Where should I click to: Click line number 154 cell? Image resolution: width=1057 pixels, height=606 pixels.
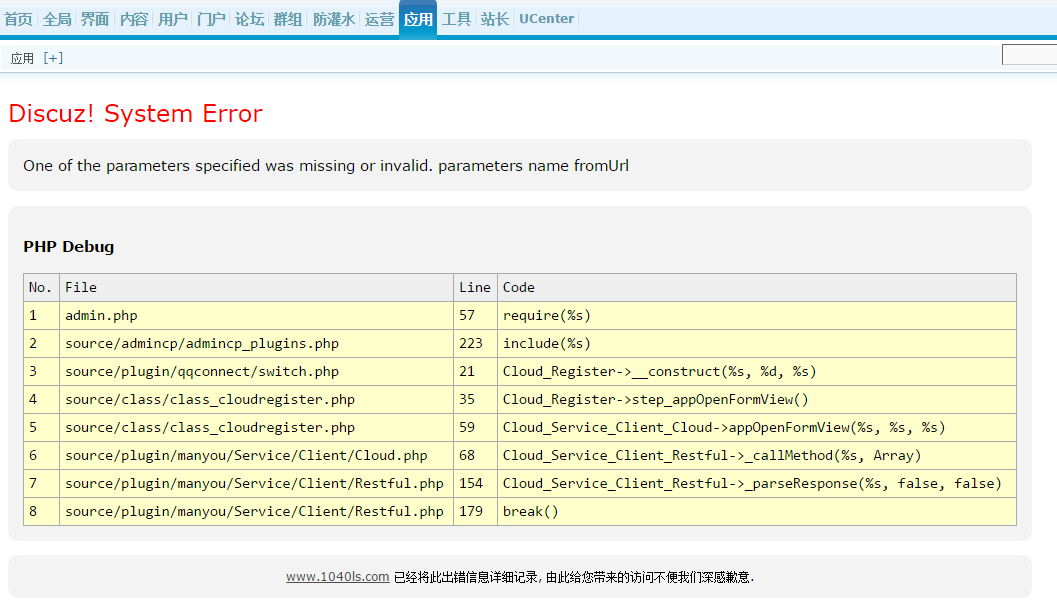click(x=475, y=483)
